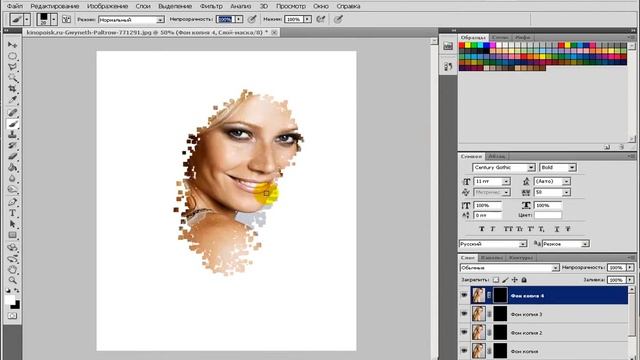Screen dimensions: 640x360
Task: Select the Move tool
Action: click(12, 44)
